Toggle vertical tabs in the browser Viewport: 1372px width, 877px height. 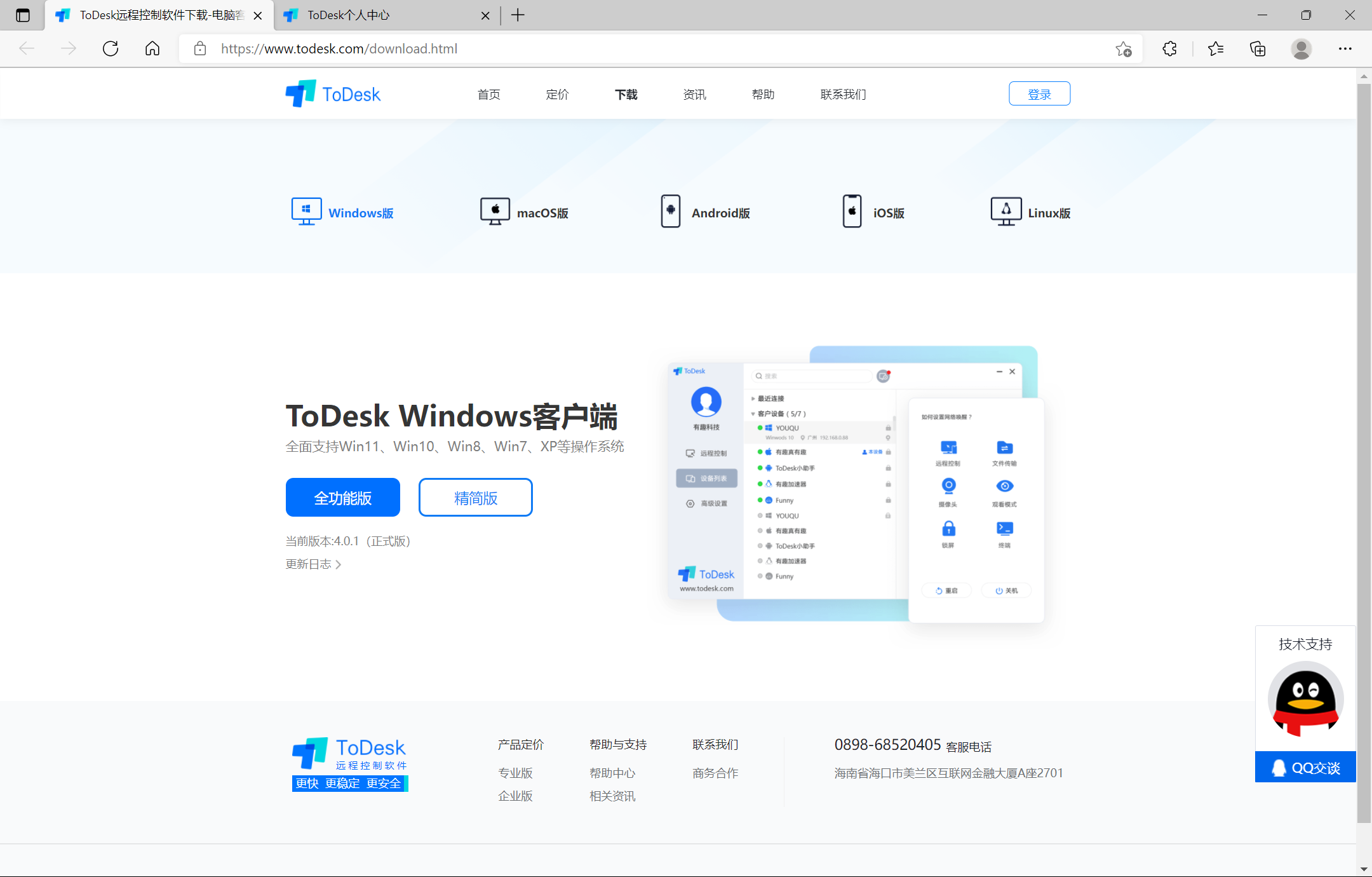23,15
